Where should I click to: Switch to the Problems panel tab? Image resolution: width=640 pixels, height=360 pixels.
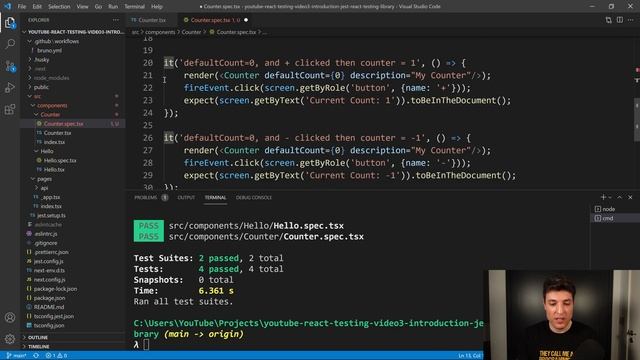click(x=151, y=198)
